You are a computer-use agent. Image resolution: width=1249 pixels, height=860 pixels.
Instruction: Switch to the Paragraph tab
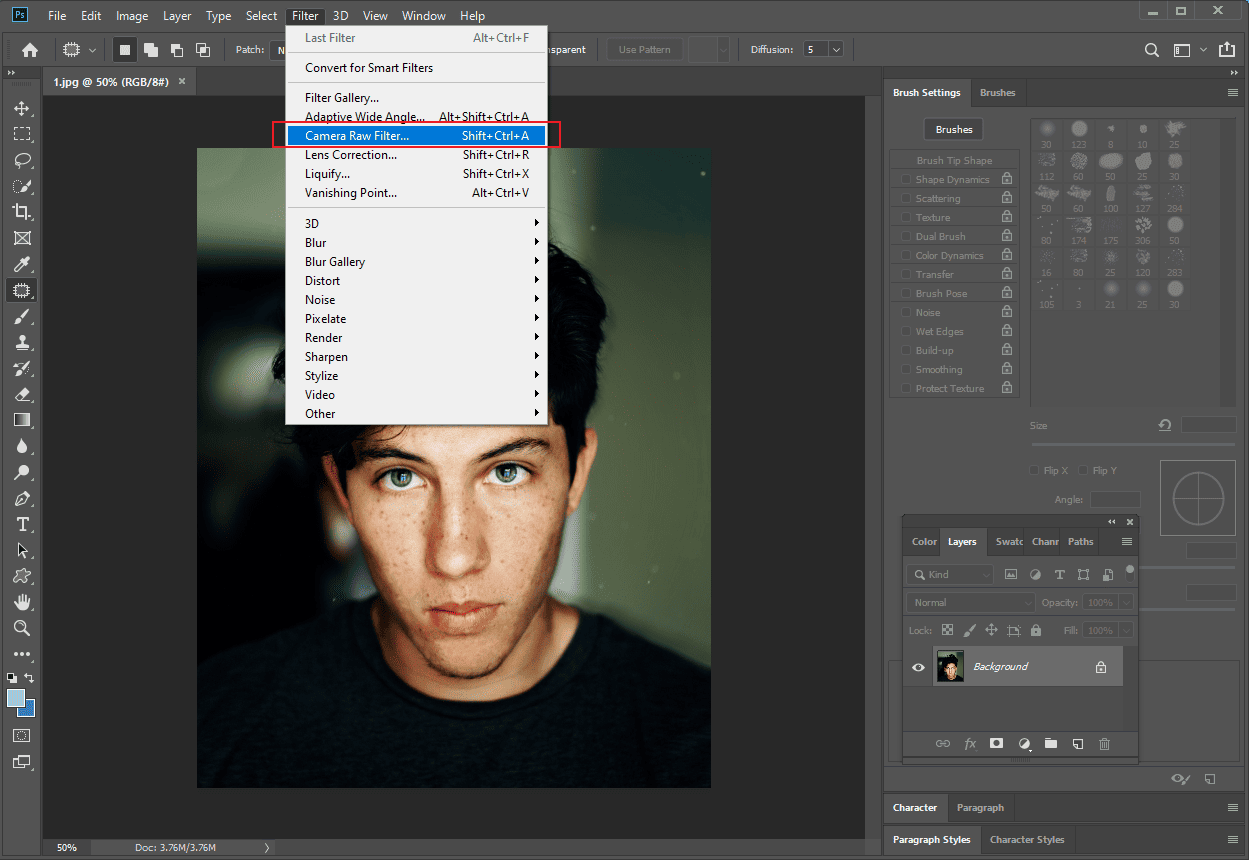(980, 807)
